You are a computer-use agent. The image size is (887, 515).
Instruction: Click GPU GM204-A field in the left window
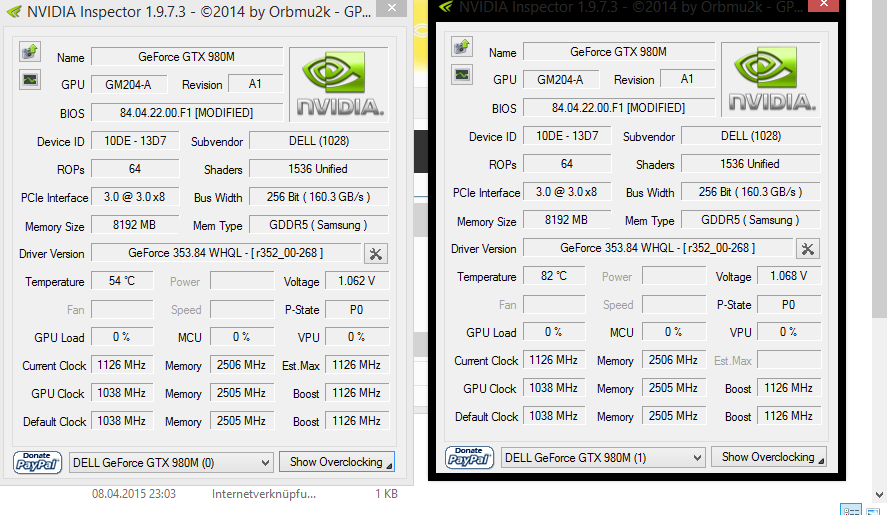129,85
